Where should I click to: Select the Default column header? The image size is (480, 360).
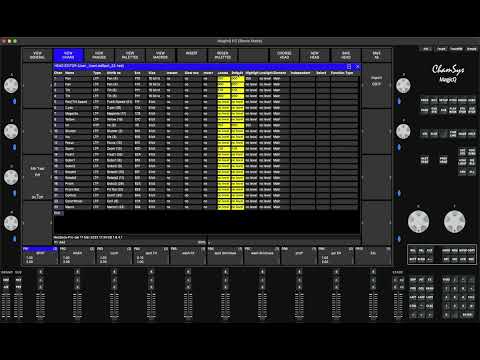point(237,73)
